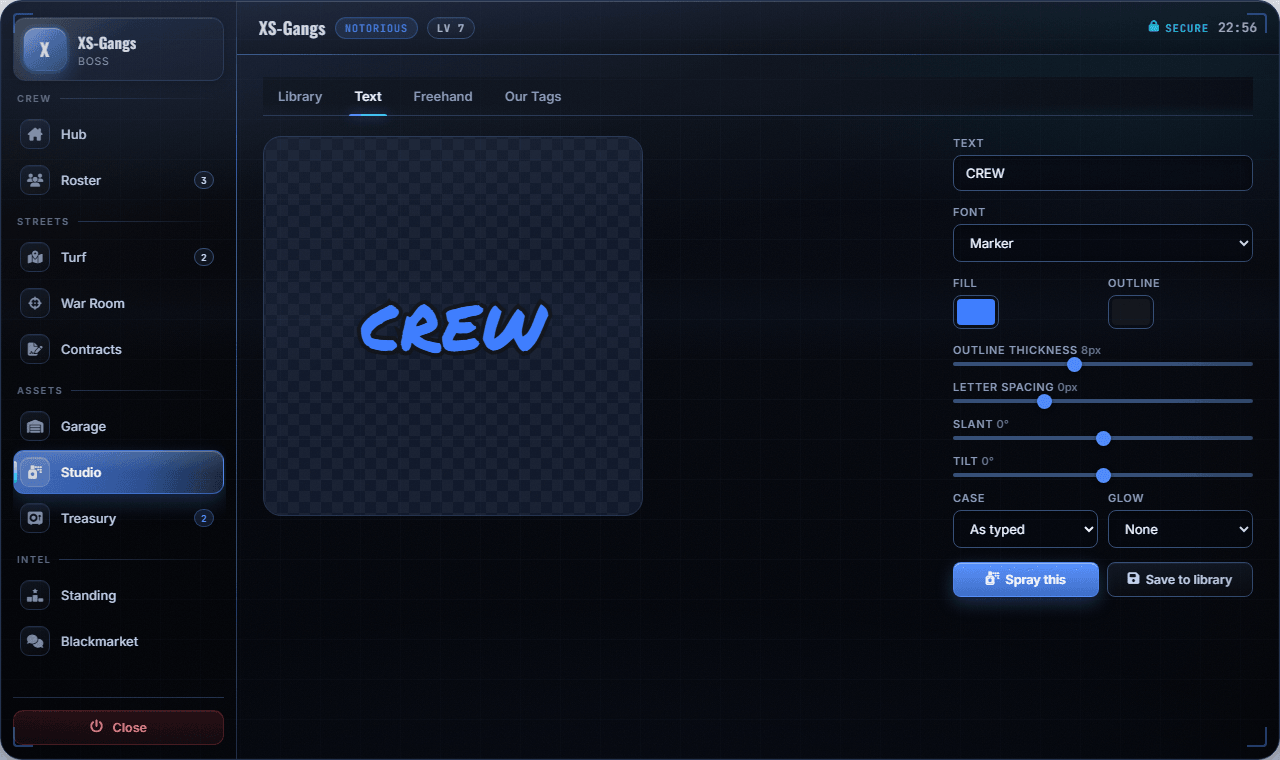Image resolution: width=1280 pixels, height=760 pixels.
Task: Click the Letter Spacing slider handle
Action: pos(1045,401)
